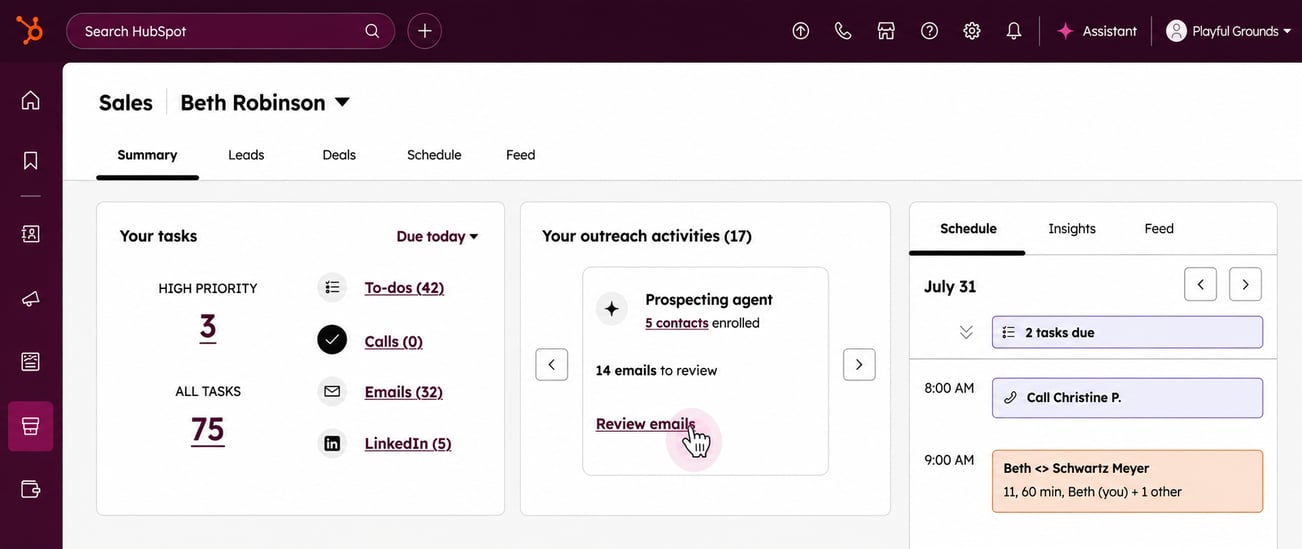Open Beth <> Schwartz Meyer meeting
Image resolution: width=1302 pixels, height=549 pixels.
(x=1127, y=481)
